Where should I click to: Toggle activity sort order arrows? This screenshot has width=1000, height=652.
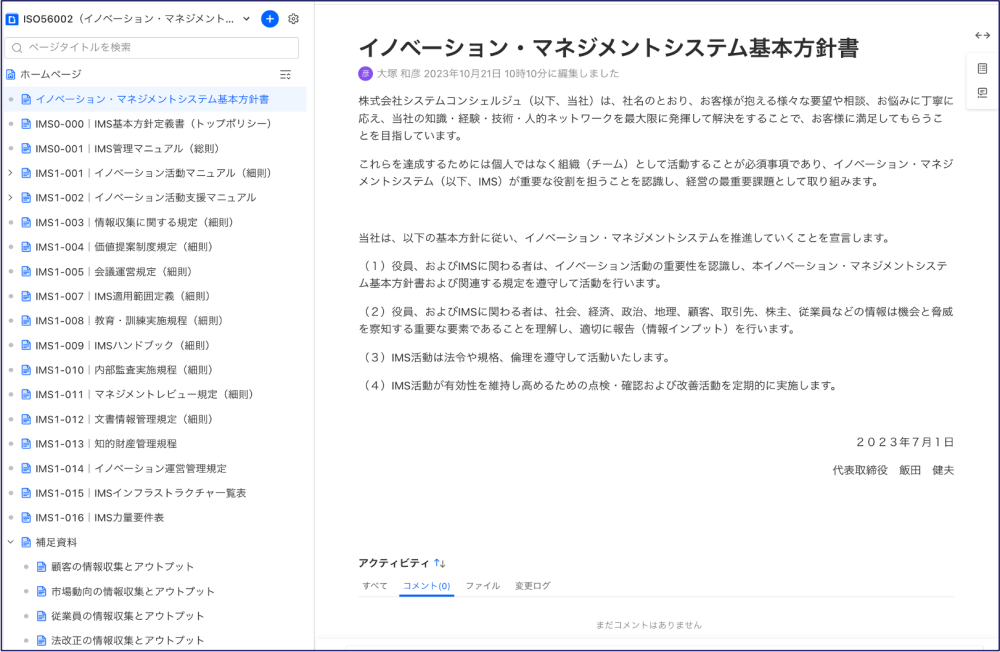[x=440, y=563]
